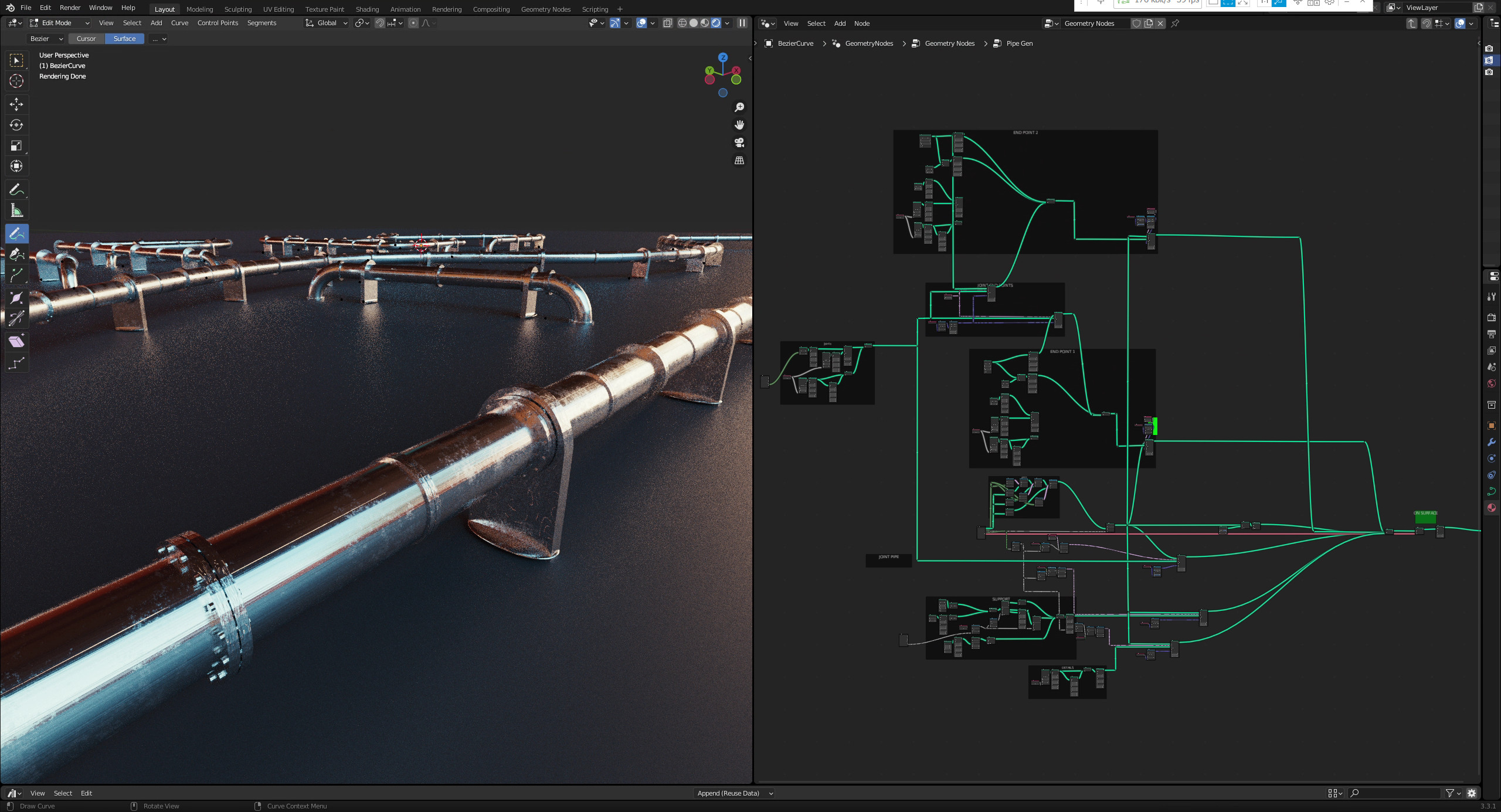Select the curve Draw tool
Image resolution: width=1501 pixels, height=812 pixels.
[x=16, y=234]
